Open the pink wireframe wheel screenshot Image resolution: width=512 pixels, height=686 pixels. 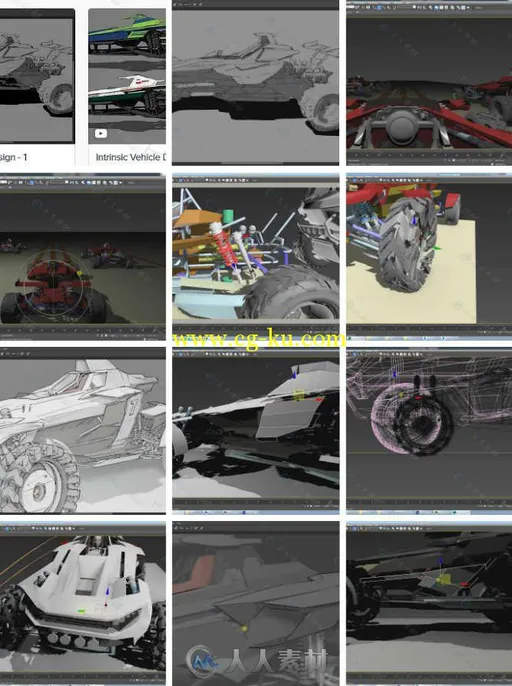(429, 431)
